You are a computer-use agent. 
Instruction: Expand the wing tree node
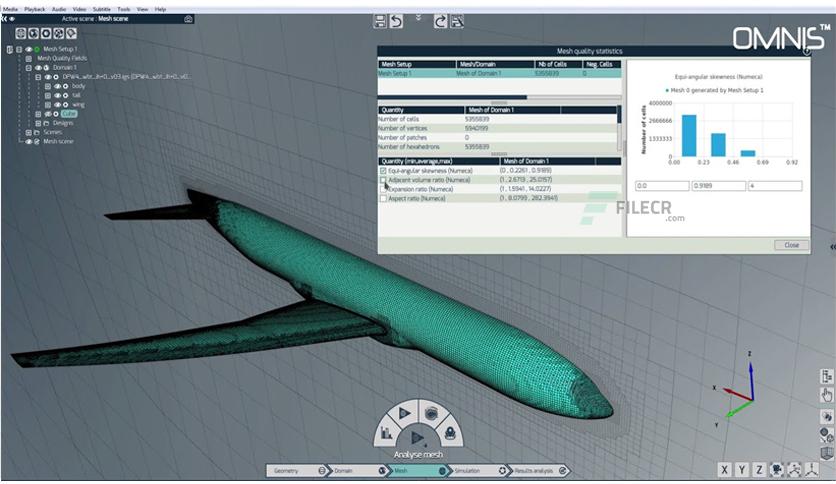tap(48, 104)
